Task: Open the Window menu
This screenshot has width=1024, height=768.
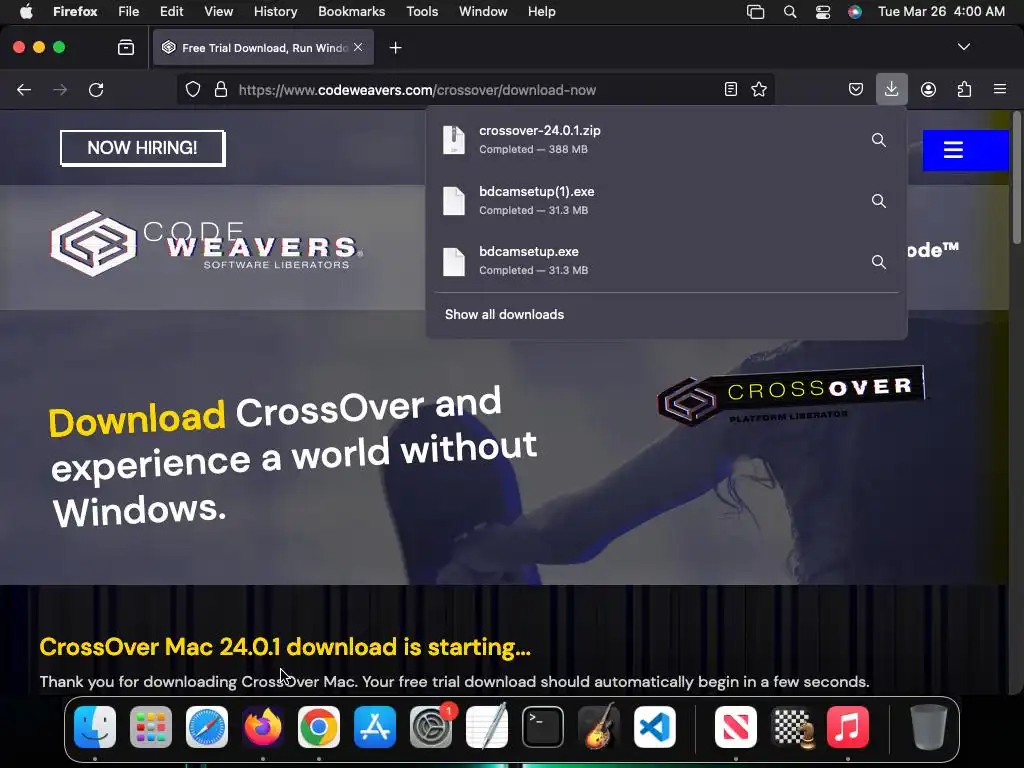Action: click(x=483, y=12)
